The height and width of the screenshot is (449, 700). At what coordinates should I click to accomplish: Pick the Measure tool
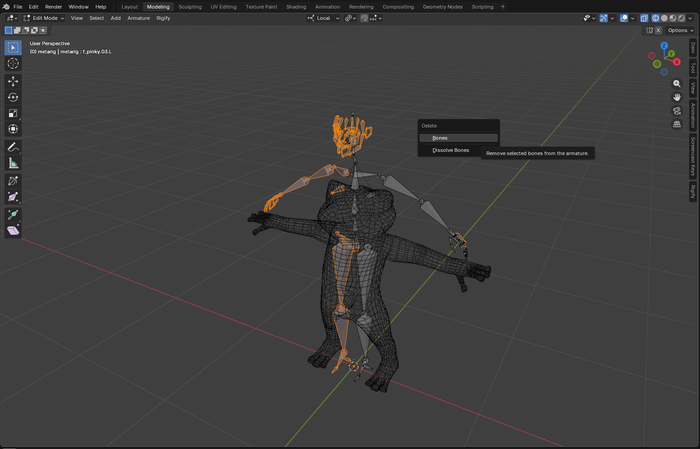[13, 162]
